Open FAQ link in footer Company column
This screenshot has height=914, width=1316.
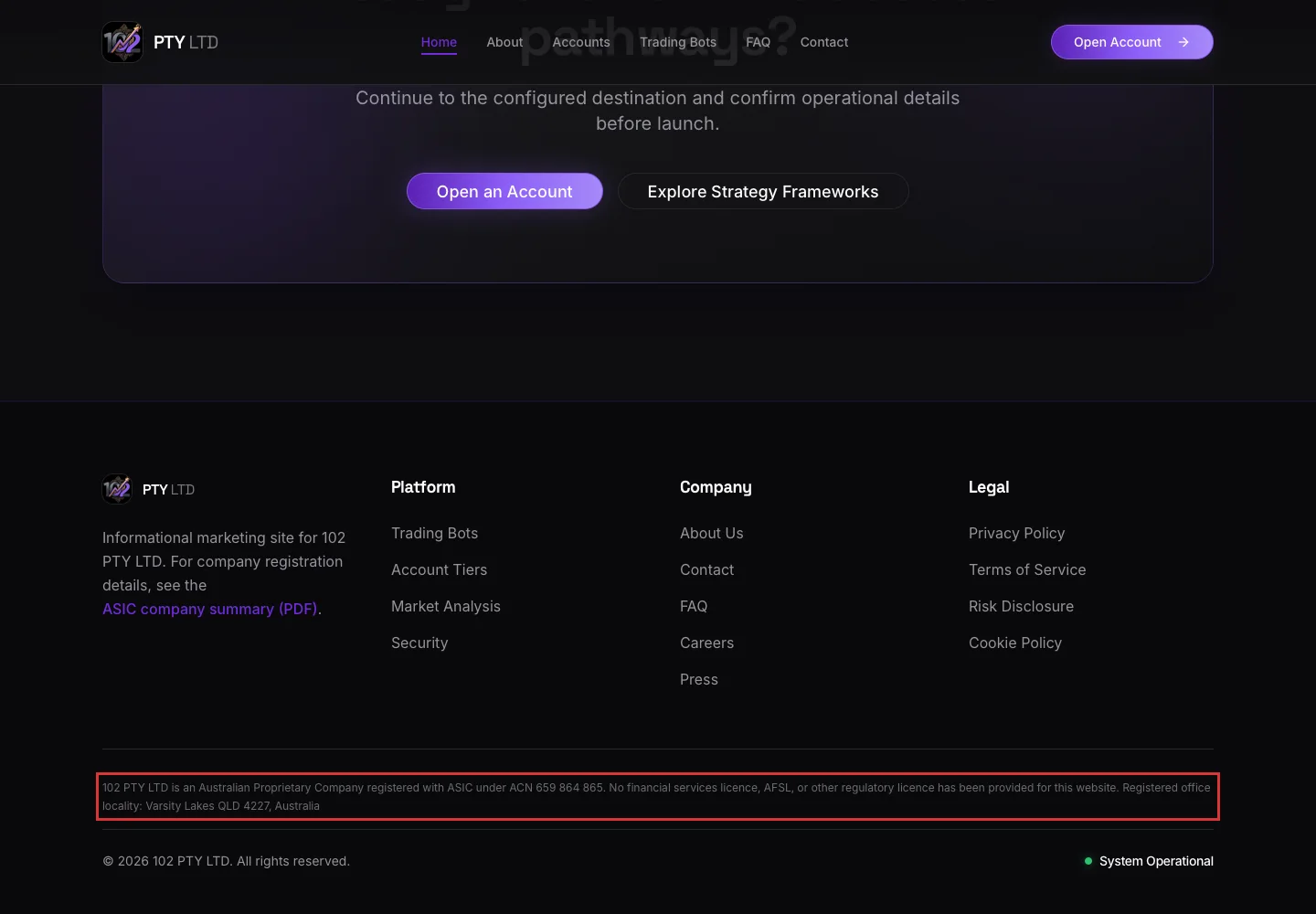coord(694,606)
